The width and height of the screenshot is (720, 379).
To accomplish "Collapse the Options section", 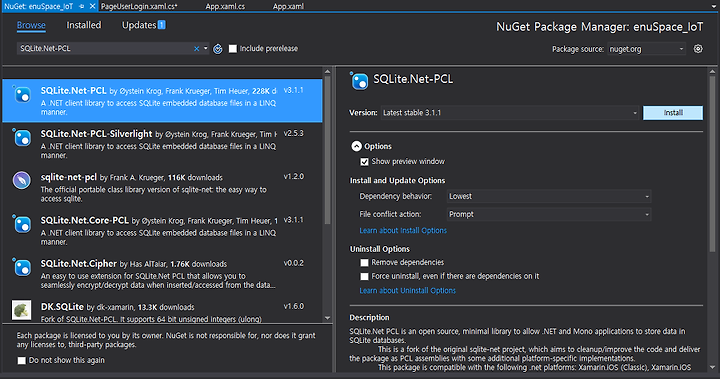I will (356, 146).
